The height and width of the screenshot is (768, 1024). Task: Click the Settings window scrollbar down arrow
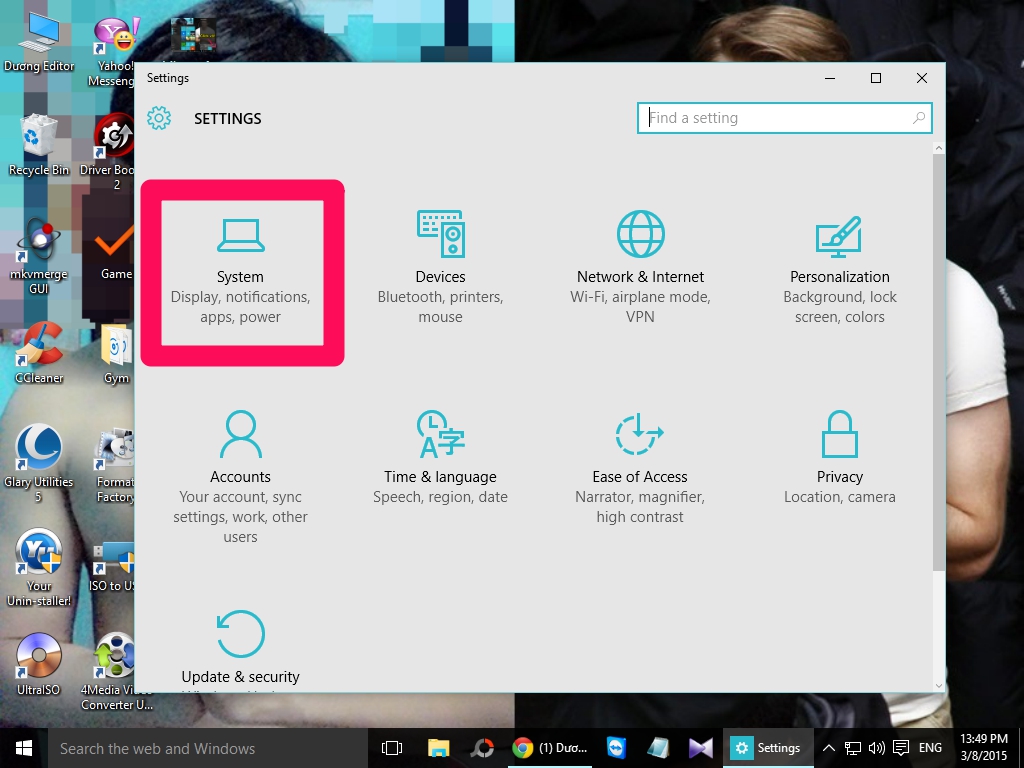coord(938,685)
